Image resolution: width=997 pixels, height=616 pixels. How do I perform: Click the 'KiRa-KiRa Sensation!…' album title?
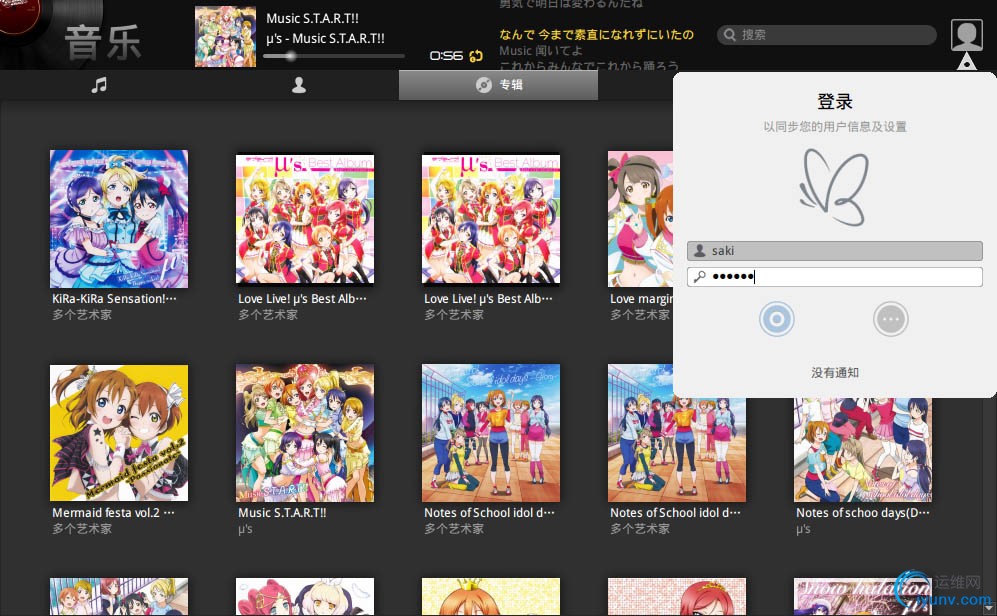[114, 299]
